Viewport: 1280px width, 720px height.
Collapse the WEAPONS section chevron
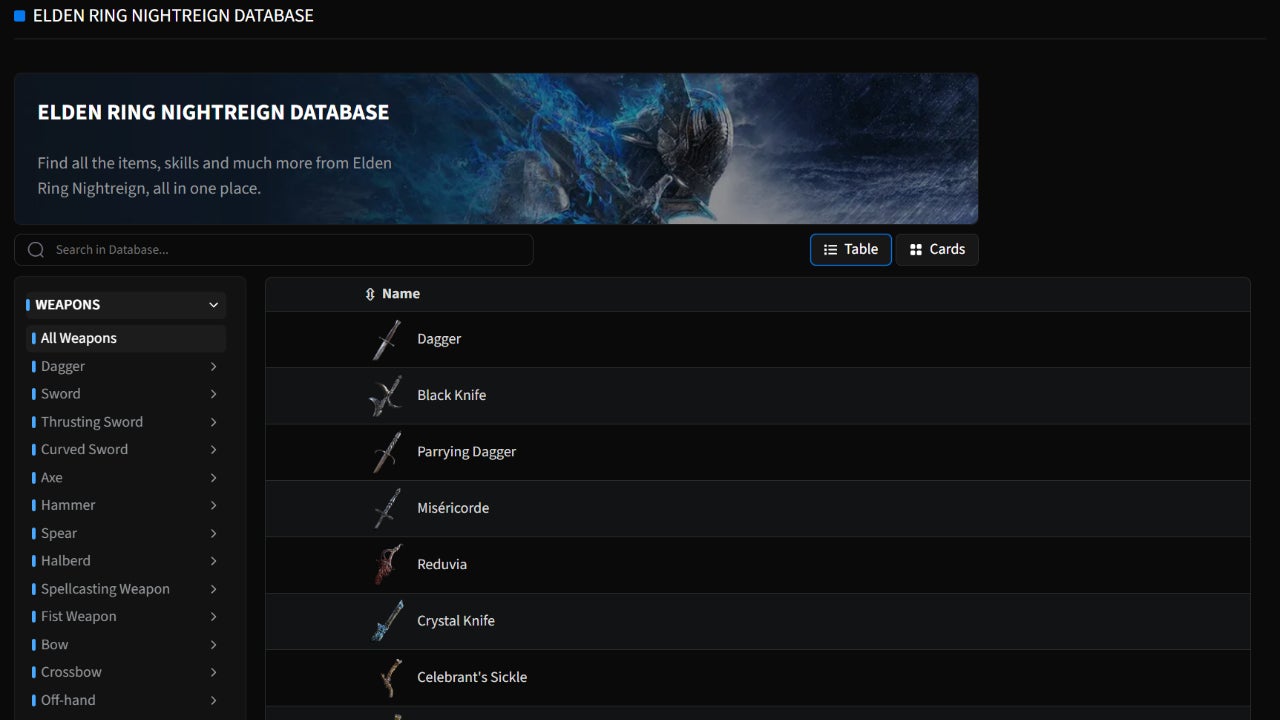click(x=213, y=305)
